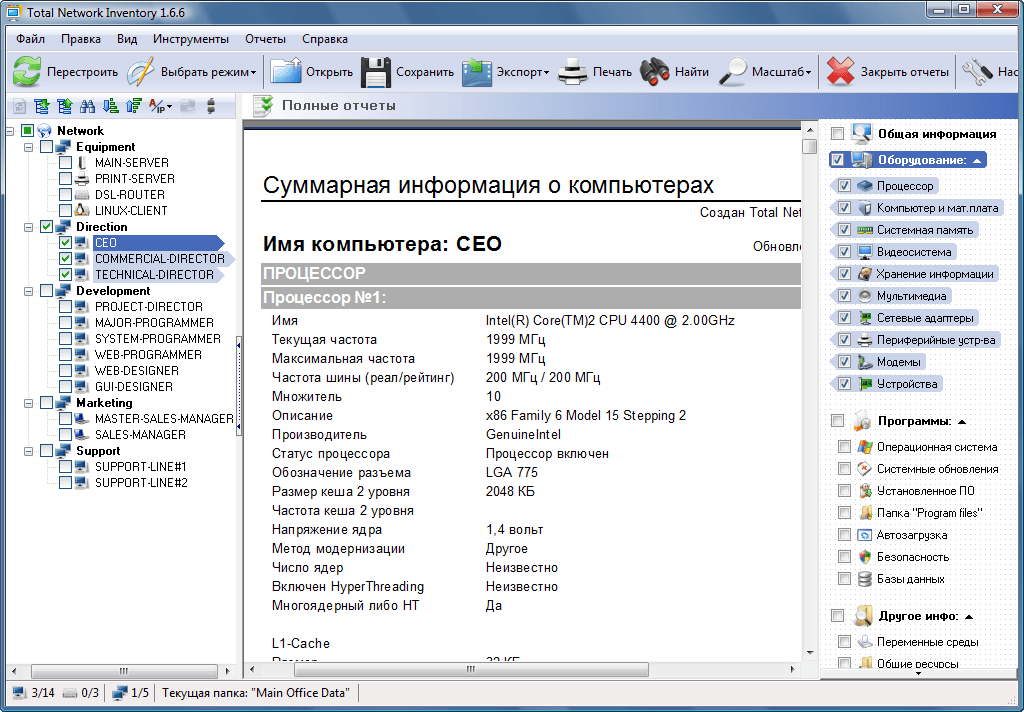Image resolution: width=1024 pixels, height=712 pixels.
Task: Click the sort ascending icon above the tree
Action: click(x=134, y=106)
